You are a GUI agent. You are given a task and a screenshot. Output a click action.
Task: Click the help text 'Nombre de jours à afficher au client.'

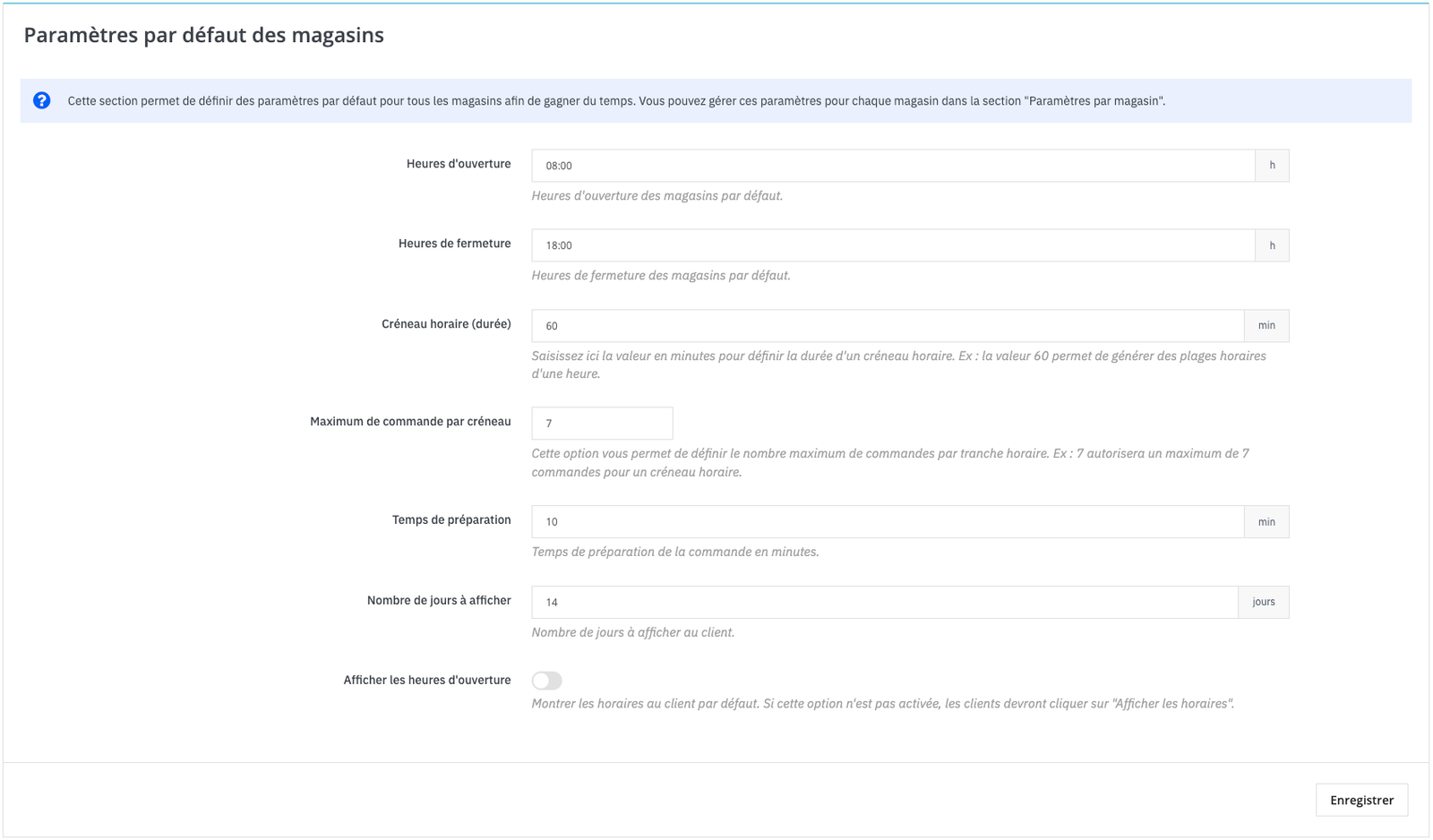point(633,632)
